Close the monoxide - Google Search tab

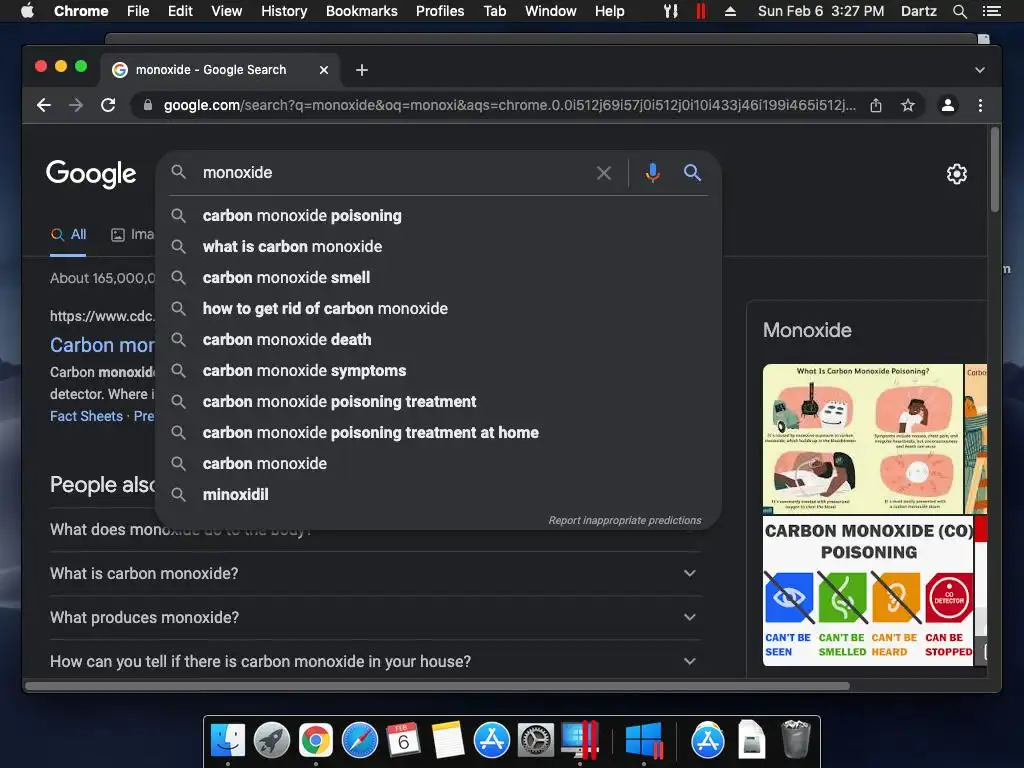pyautogui.click(x=323, y=70)
